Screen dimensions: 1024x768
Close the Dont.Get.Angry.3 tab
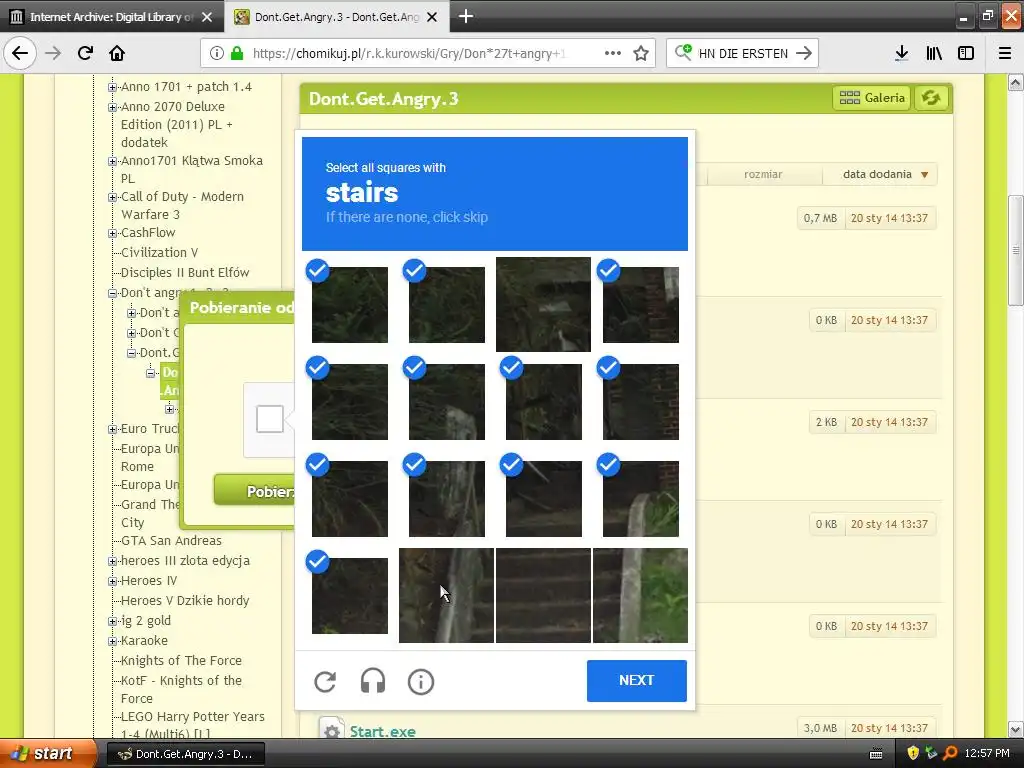(432, 17)
